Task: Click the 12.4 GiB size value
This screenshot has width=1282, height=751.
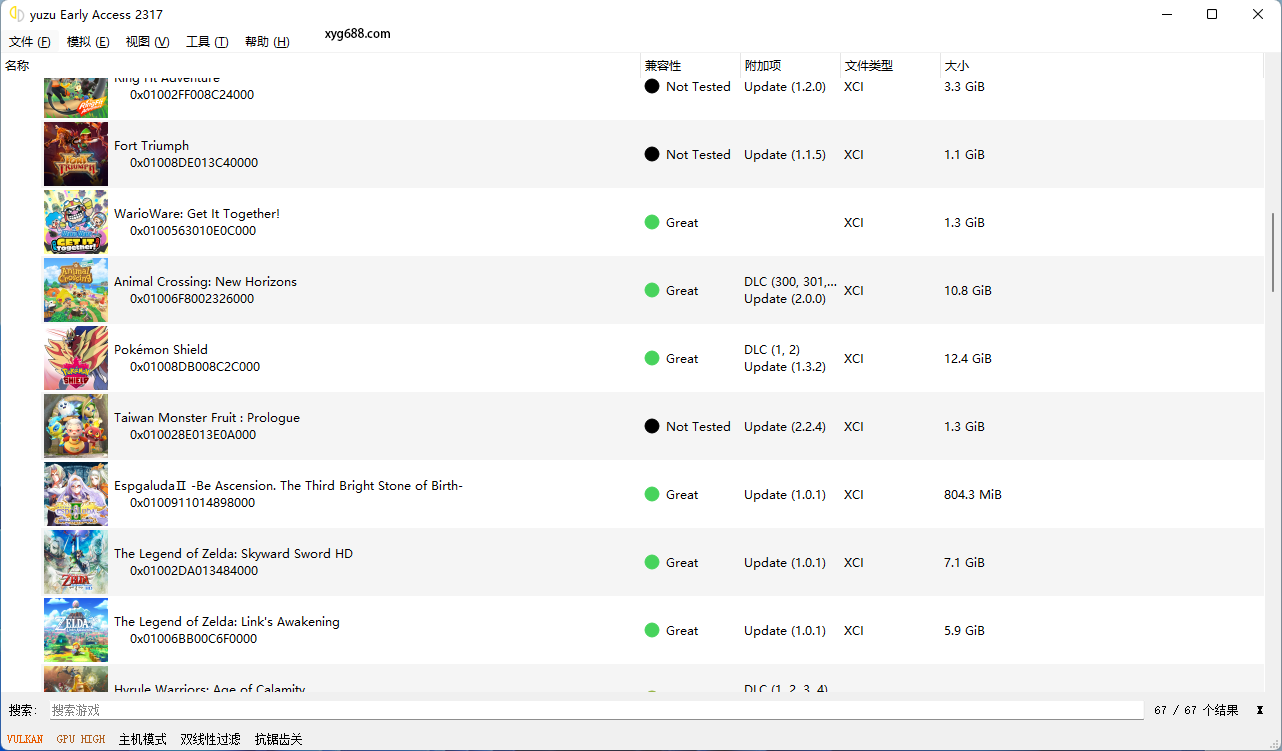Action: click(968, 359)
